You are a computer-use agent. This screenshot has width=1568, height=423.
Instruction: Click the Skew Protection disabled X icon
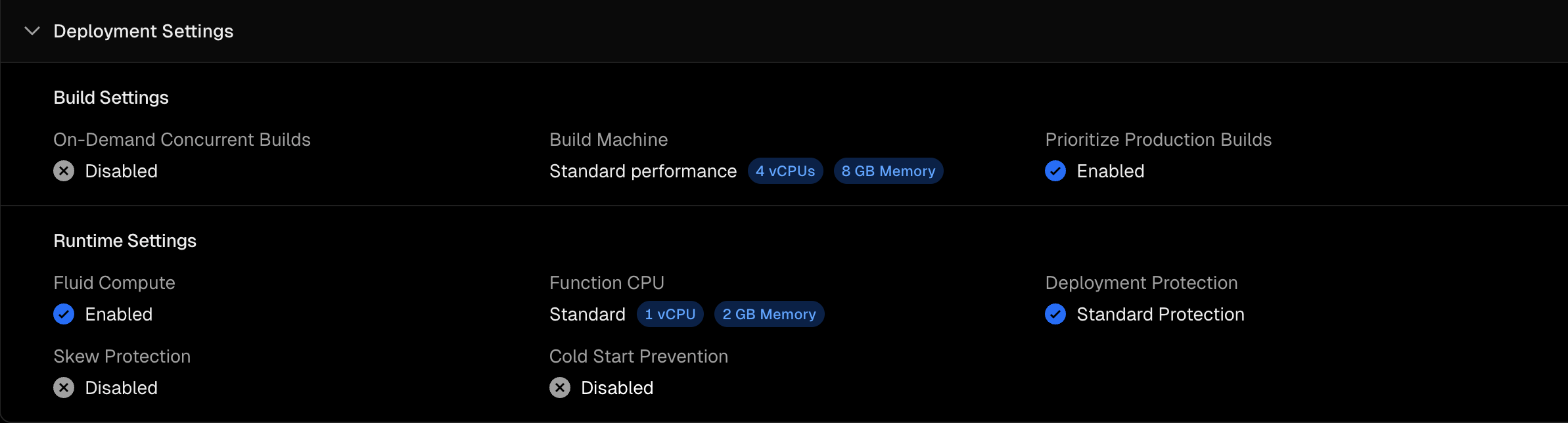click(64, 388)
